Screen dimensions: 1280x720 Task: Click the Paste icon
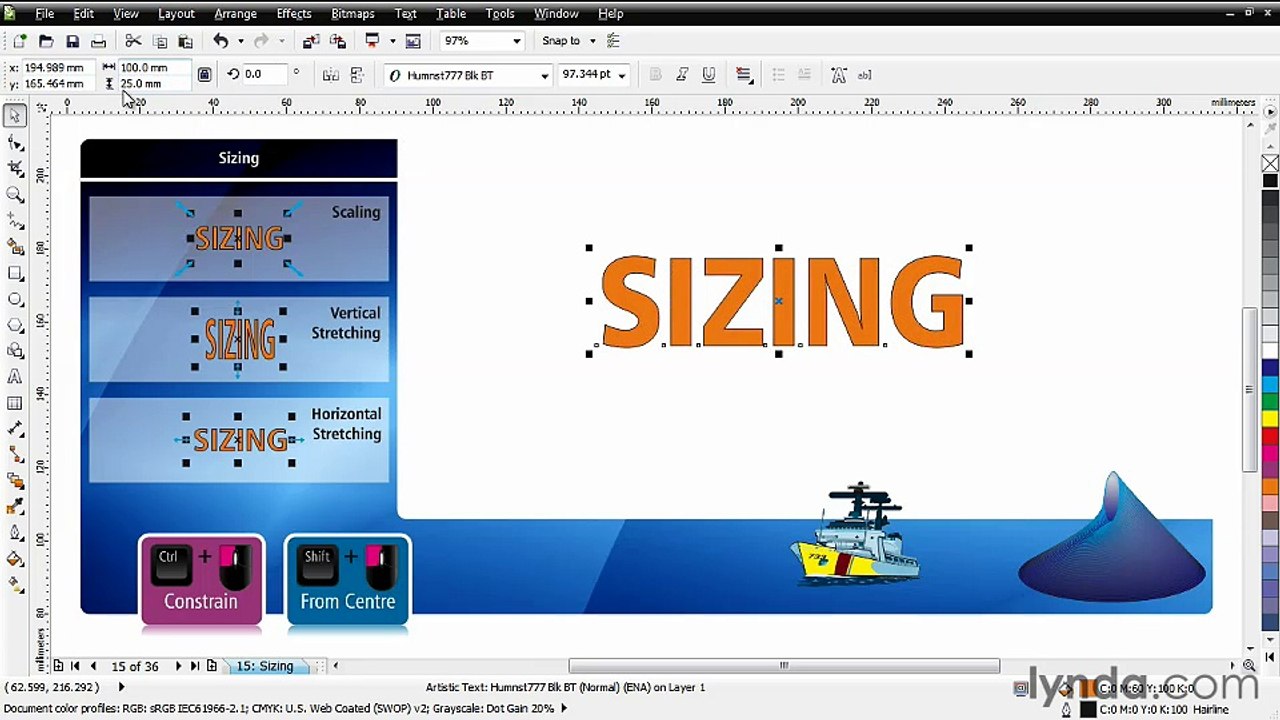pos(185,41)
